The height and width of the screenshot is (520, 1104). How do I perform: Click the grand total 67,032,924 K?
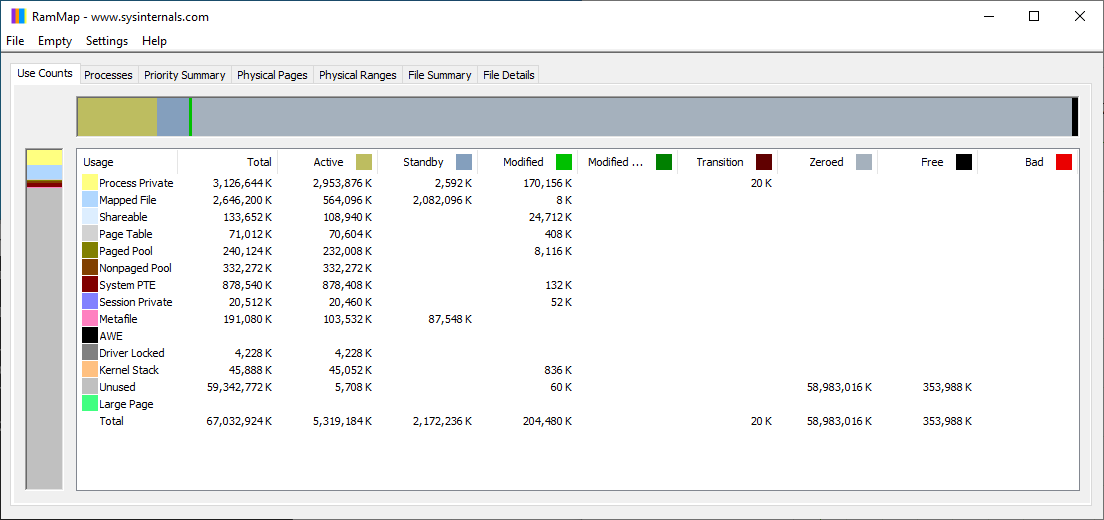coord(237,421)
